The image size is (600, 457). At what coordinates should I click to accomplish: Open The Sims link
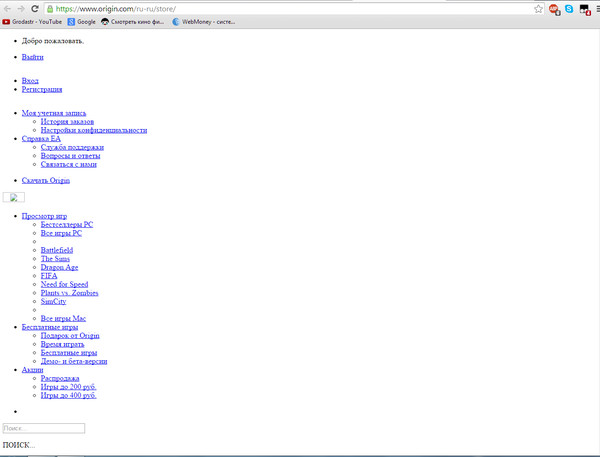point(55,259)
